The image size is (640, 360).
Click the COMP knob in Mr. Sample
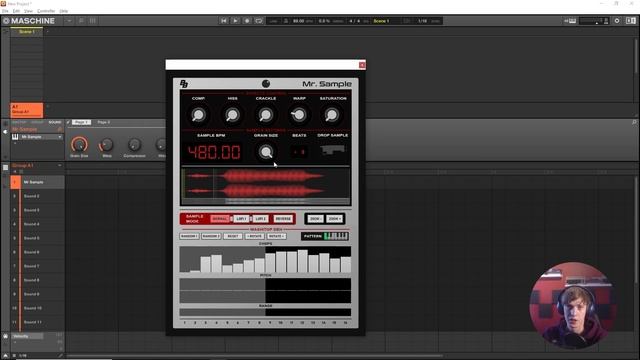[x=198, y=115]
